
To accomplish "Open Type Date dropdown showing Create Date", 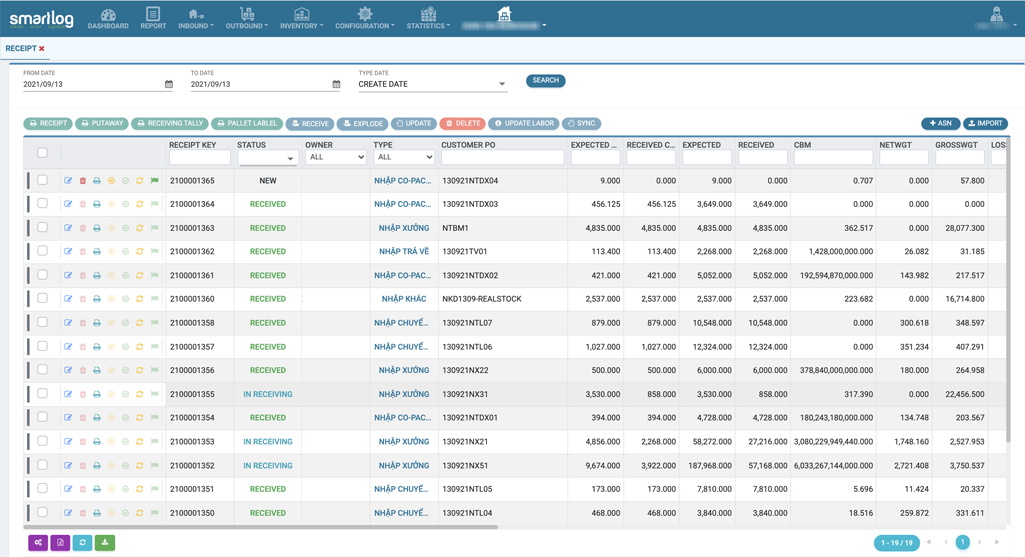I will [x=432, y=85].
